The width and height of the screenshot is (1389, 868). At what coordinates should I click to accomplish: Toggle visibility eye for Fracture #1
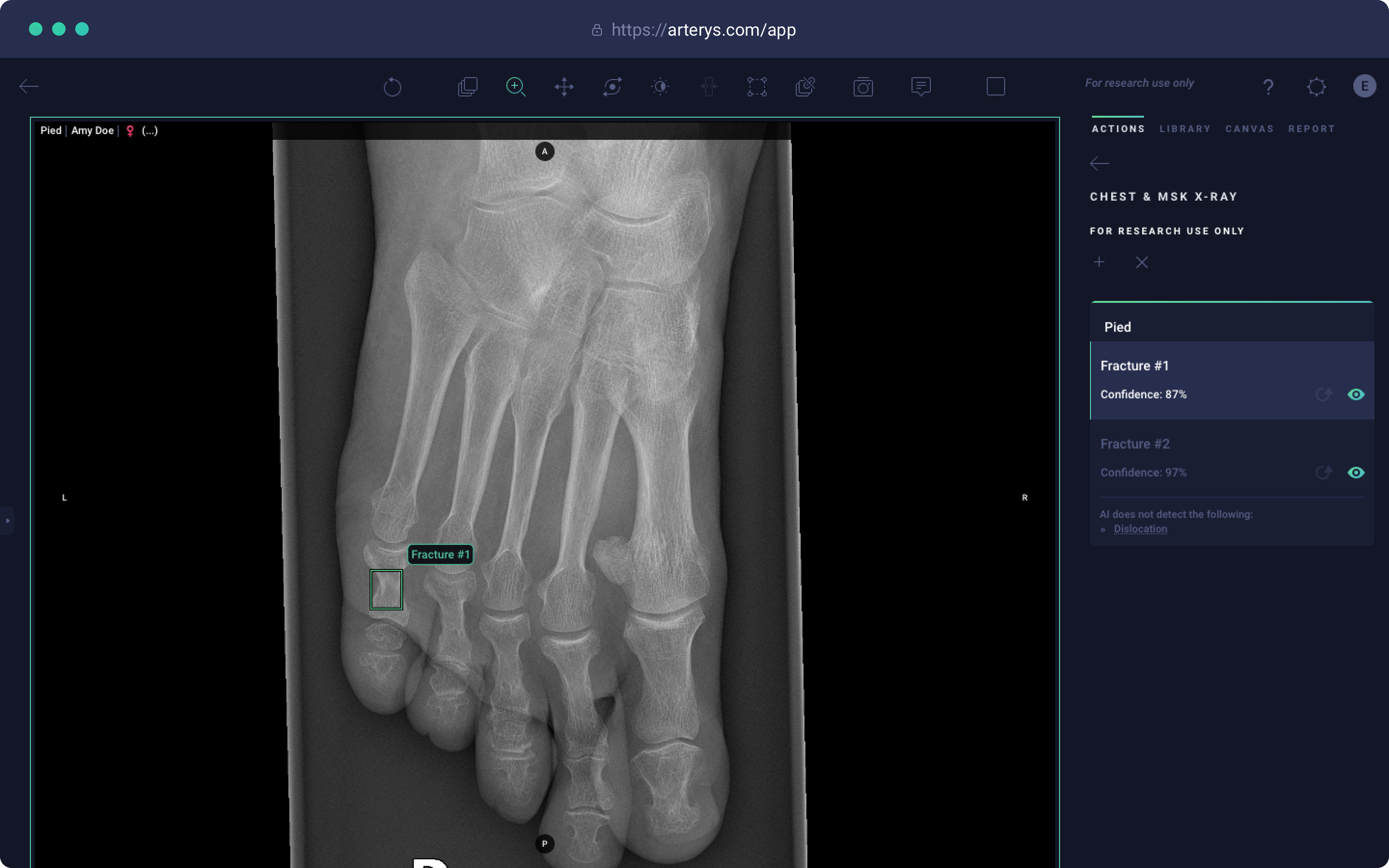click(1356, 394)
